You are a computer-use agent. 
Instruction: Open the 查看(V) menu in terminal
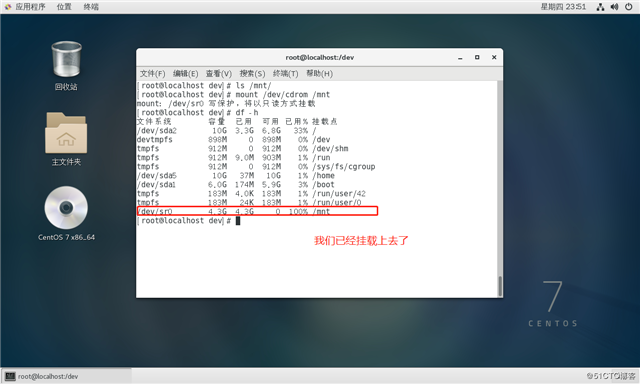tap(218, 73)
